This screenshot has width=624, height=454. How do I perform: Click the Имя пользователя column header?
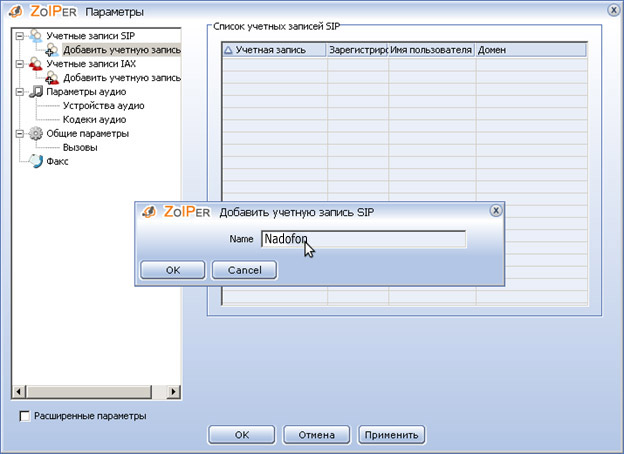(x=431, y=50)
